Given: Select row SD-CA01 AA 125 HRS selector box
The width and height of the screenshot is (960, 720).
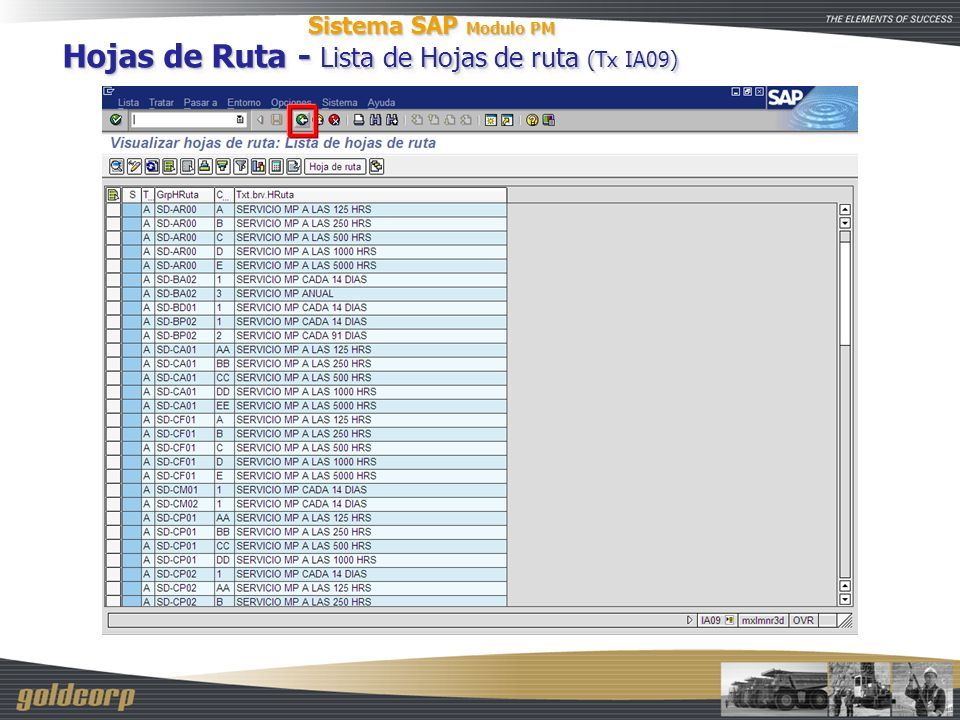Looking at the screenshot, I should click(113, 350).
